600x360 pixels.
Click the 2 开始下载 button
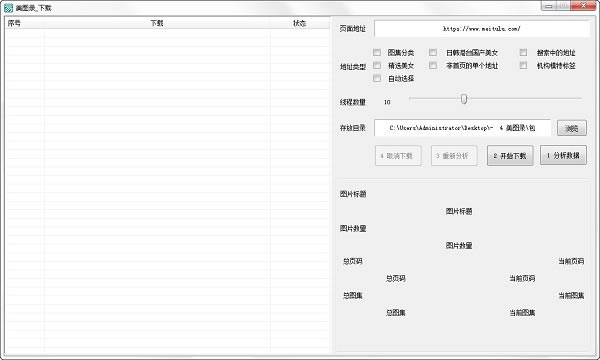click(x=510, y=156)
